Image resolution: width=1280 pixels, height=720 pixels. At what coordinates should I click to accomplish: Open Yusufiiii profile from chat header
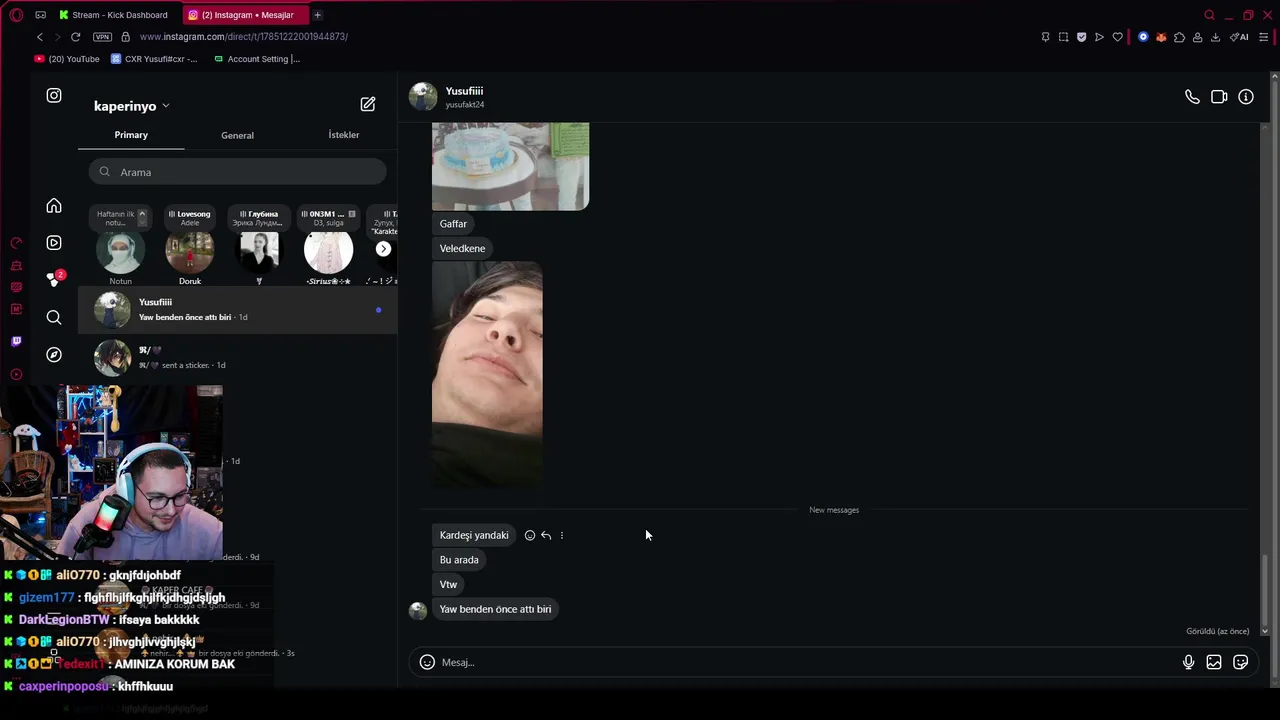click(447, 97)
